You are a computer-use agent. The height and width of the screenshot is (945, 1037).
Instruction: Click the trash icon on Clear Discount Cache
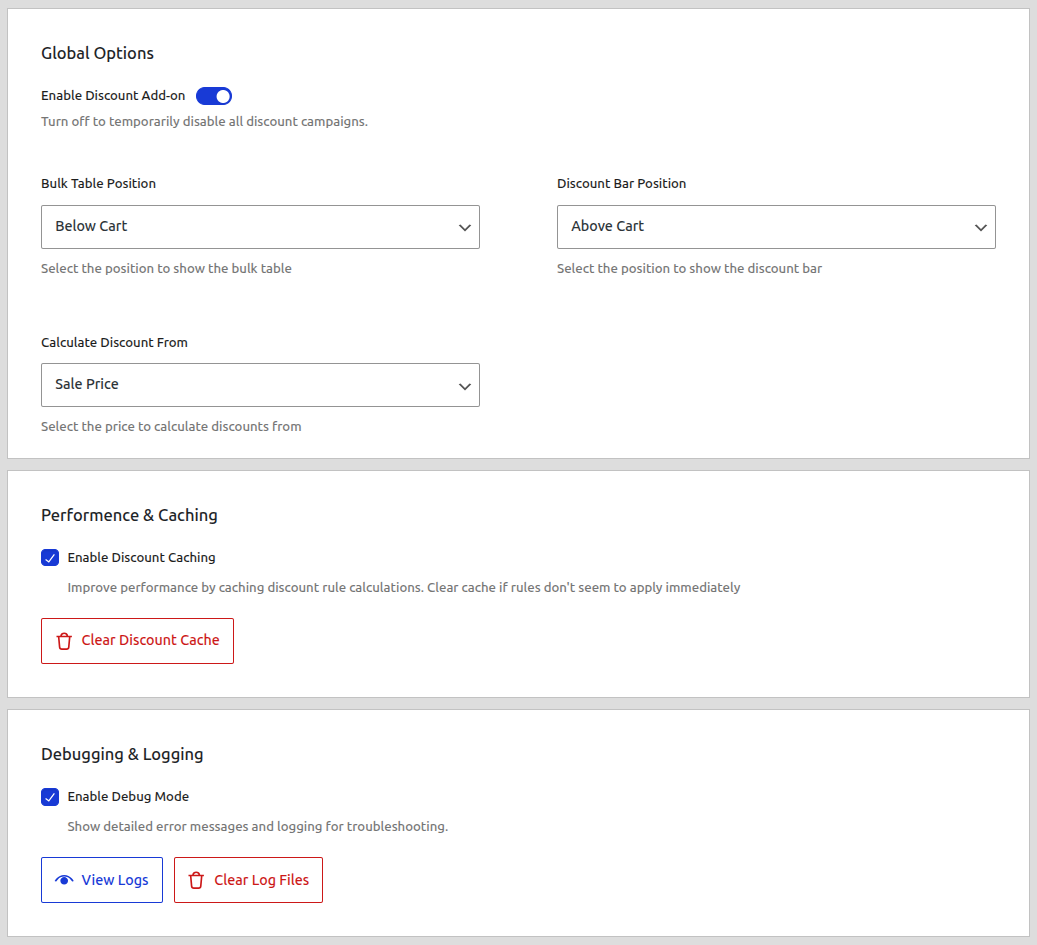pos(63,640)
